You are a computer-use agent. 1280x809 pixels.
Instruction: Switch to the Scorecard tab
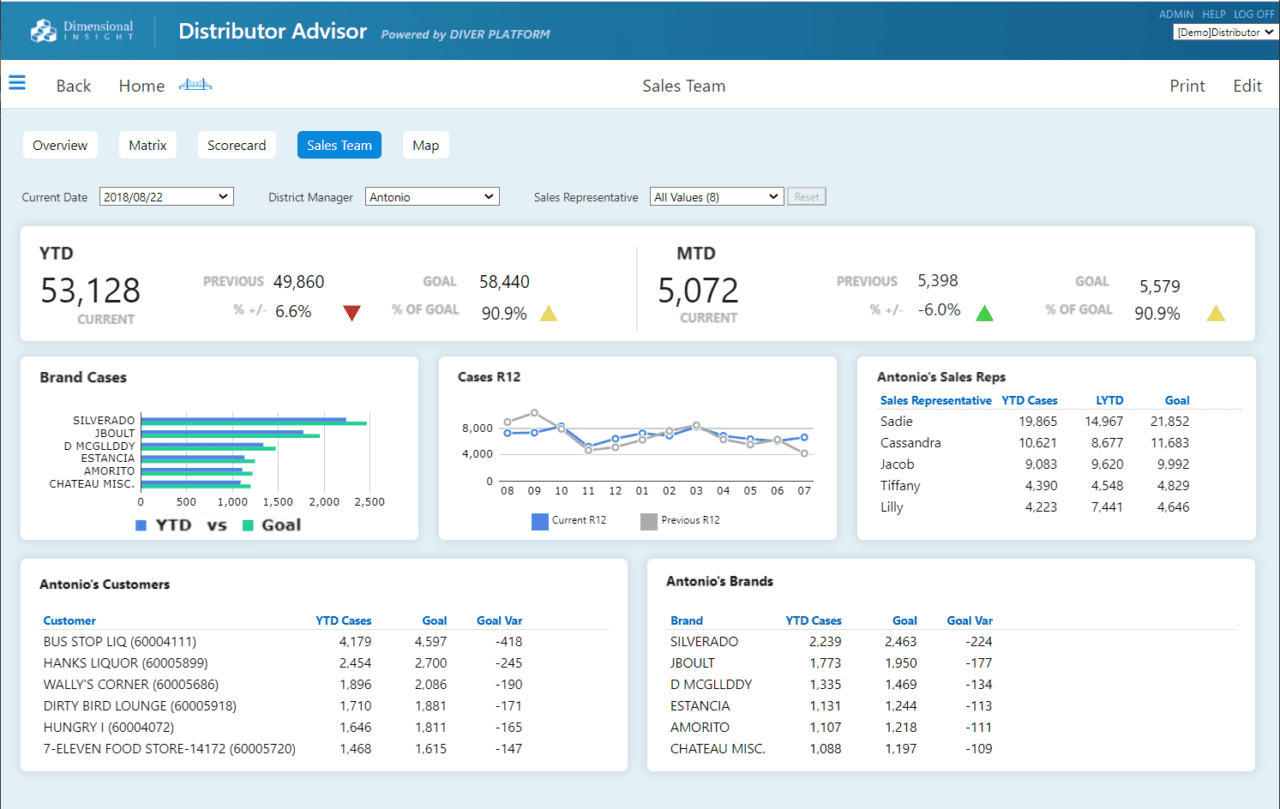[236, 145]
